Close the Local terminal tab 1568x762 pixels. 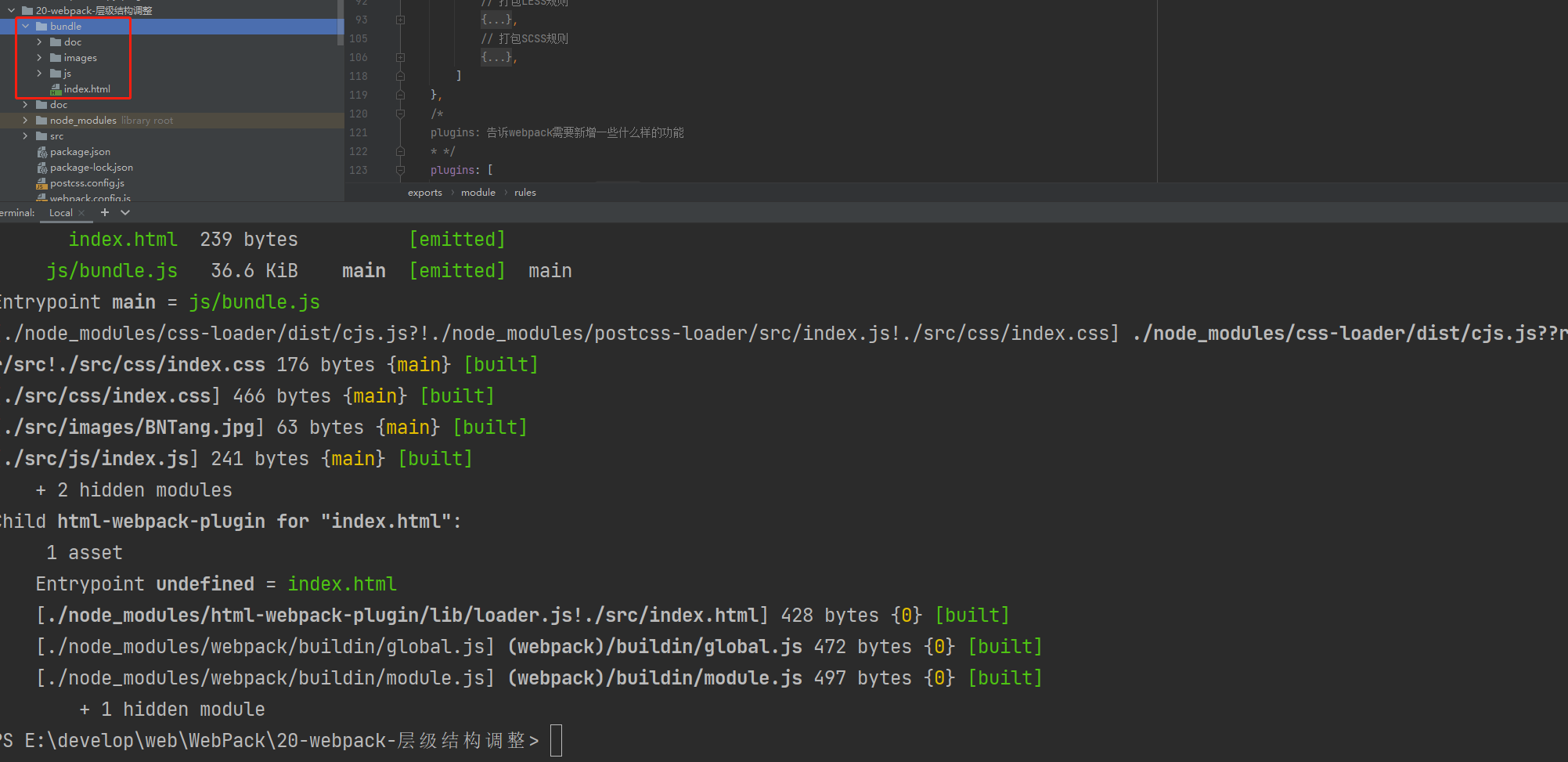(81, 213)
